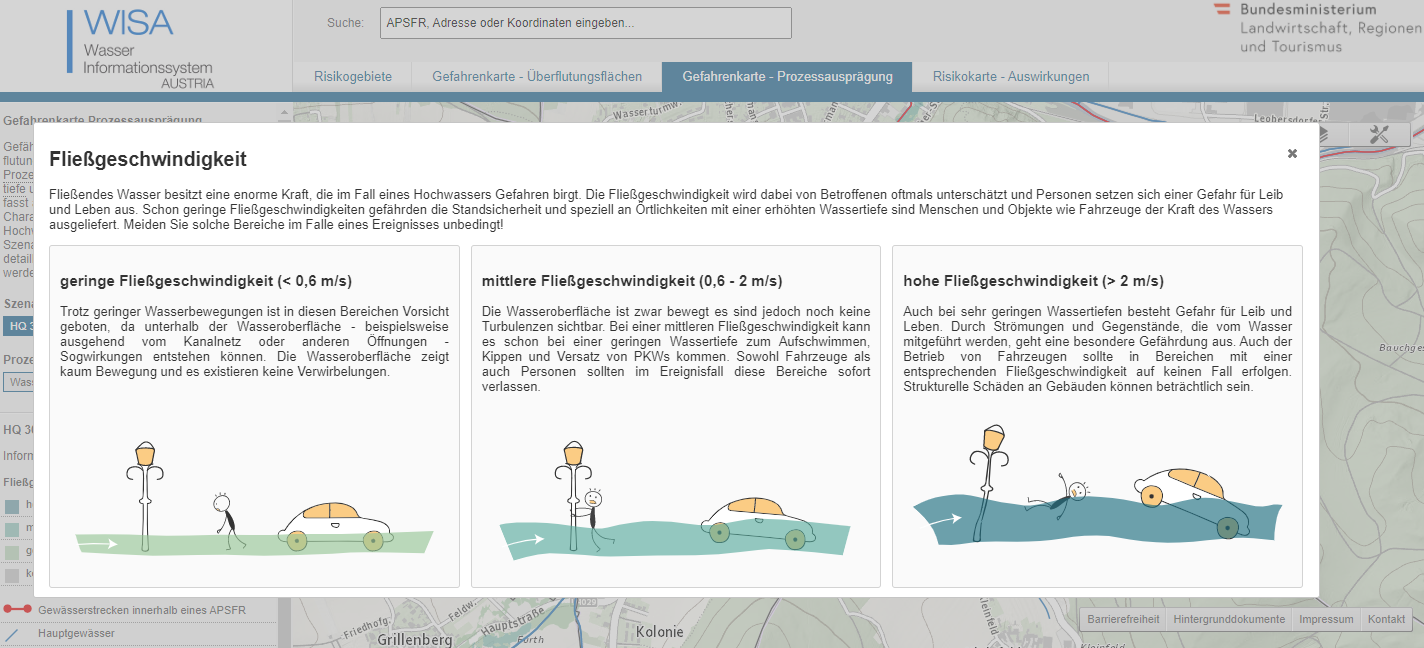Screen dimensions: 1424x648
Task: Select the 'Hauptgewässer' legend label
Action: coord(77,633)
